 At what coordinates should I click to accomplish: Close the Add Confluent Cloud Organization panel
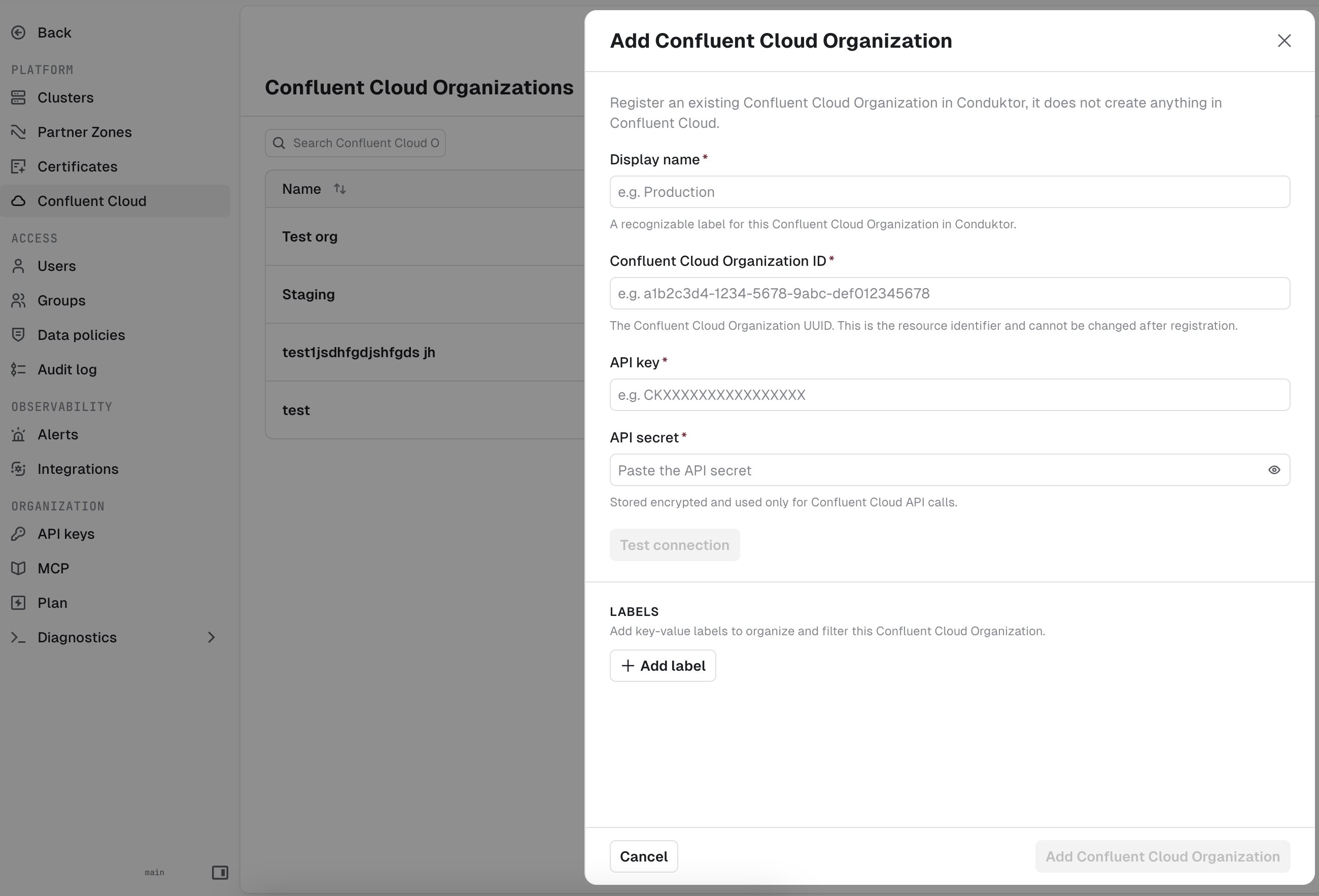pyautogui.click(x=1284, y=41)
